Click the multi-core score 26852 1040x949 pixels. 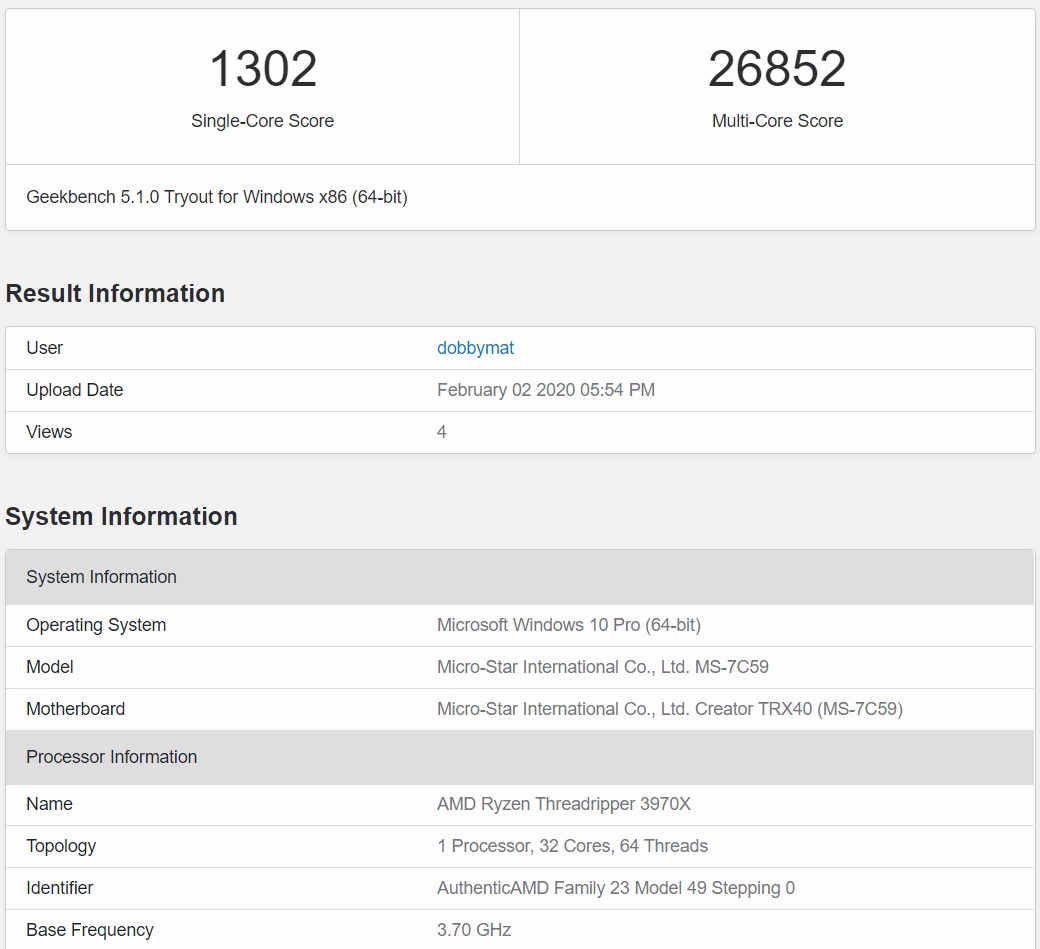point(777,69)
